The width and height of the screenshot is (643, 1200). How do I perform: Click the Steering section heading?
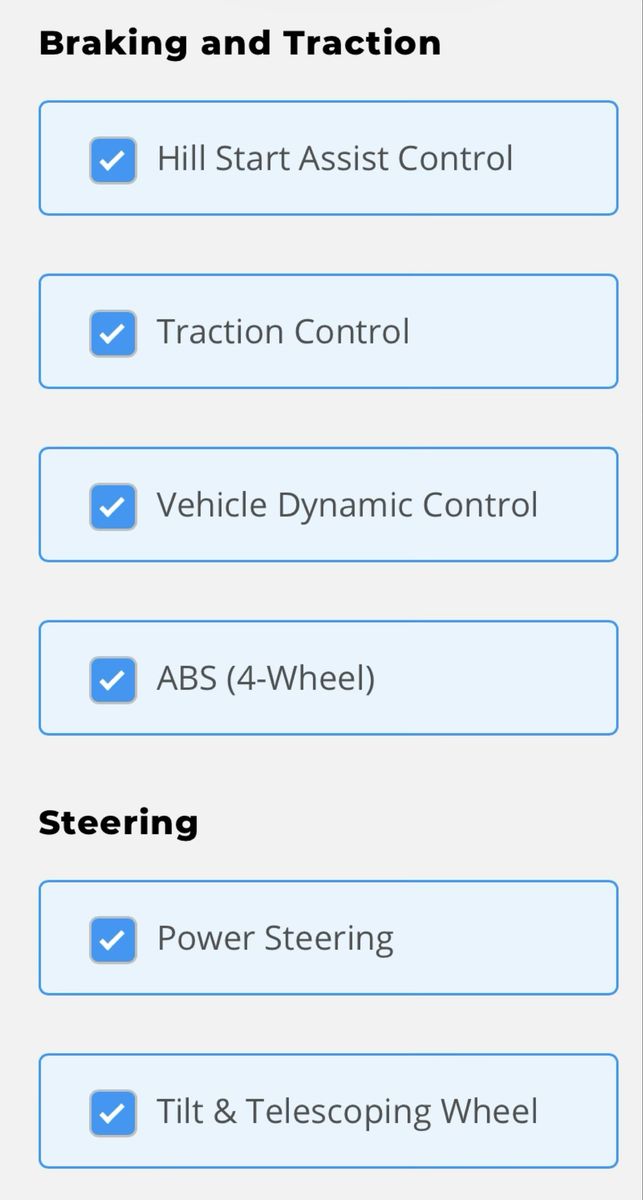tap(118, 822)
